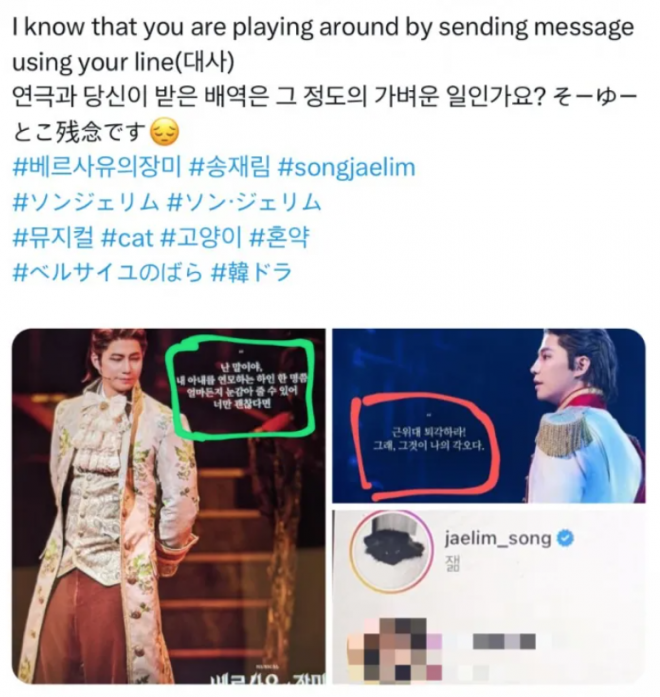Screen dimensions: 660x697
Task: View the blue-uniform stage photo
Action: point(489,416)
